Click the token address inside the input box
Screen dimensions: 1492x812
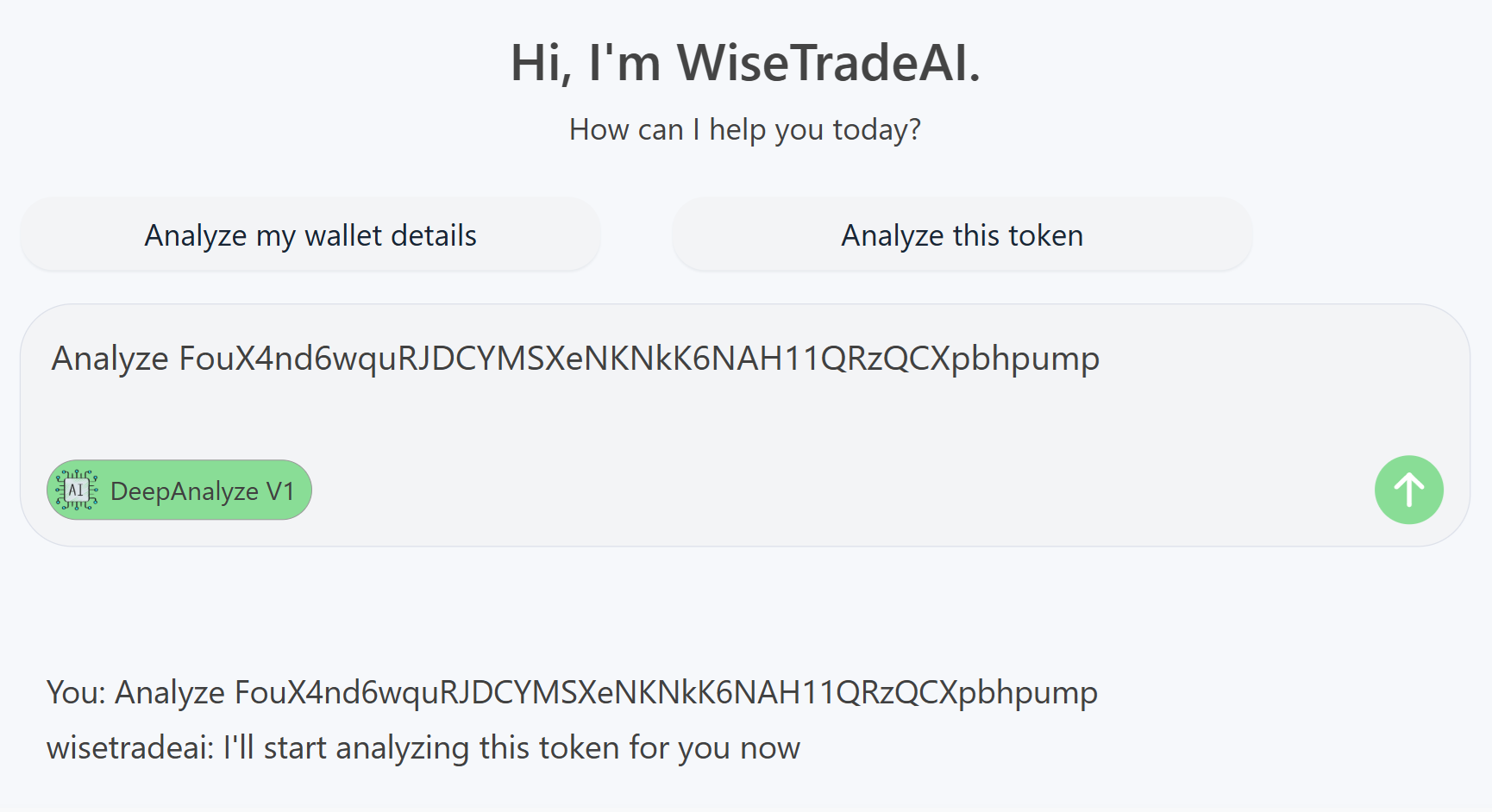click(x=638, y=359)
